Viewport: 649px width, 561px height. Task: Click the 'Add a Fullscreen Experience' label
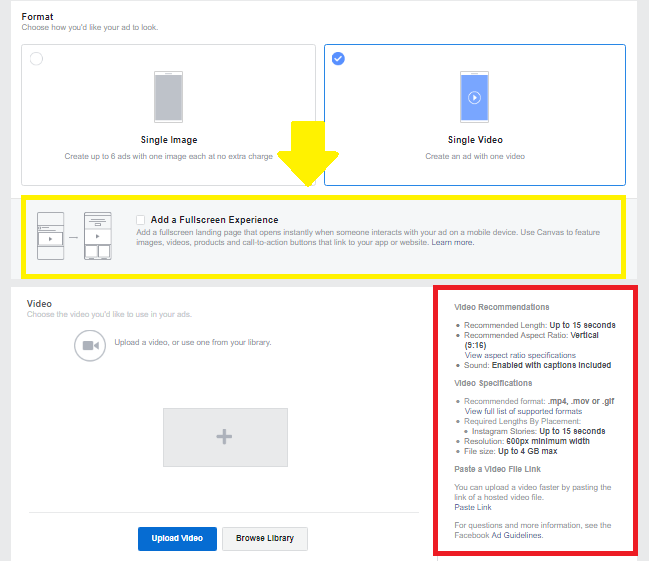214,220
